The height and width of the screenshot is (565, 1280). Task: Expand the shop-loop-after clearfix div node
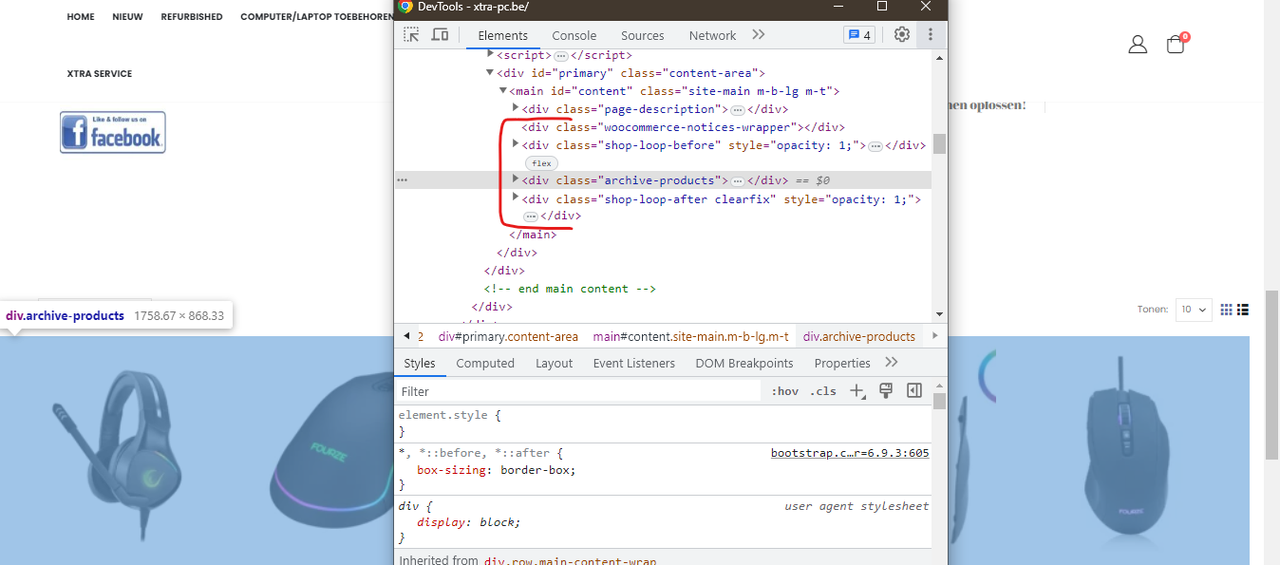(515, 199)
